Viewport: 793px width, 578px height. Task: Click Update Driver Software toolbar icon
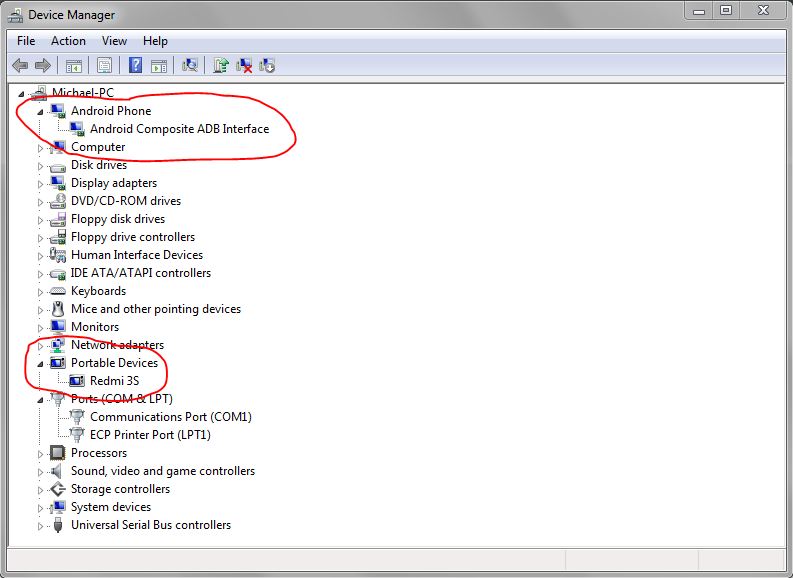[x=221, y=66]
